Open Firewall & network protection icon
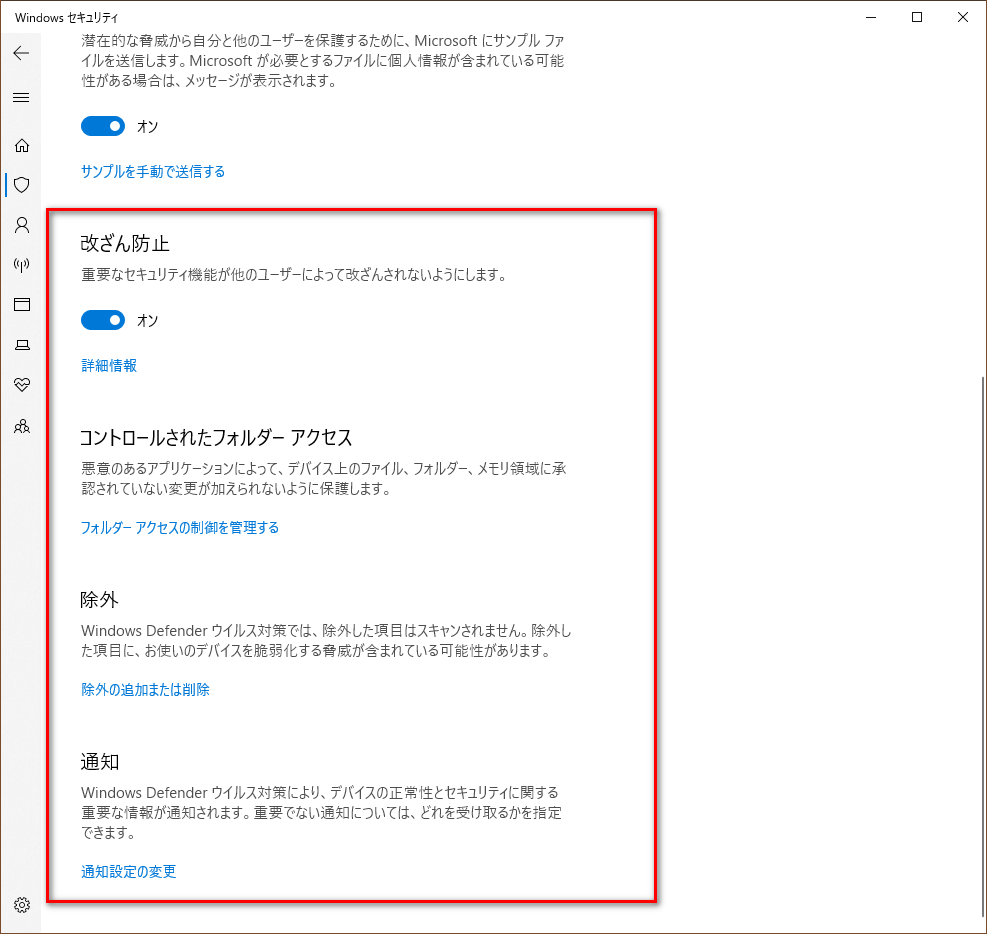 coord(21,265)
